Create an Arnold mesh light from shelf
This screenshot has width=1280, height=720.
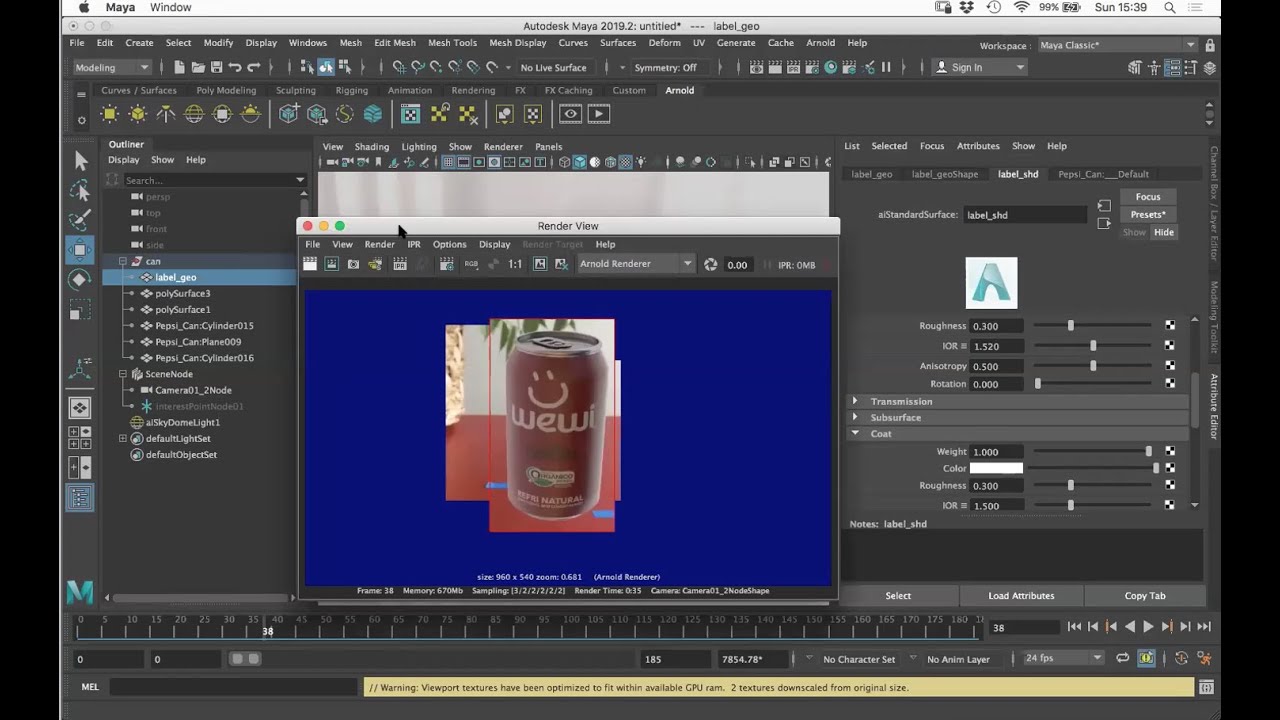[x=138, y=114]
